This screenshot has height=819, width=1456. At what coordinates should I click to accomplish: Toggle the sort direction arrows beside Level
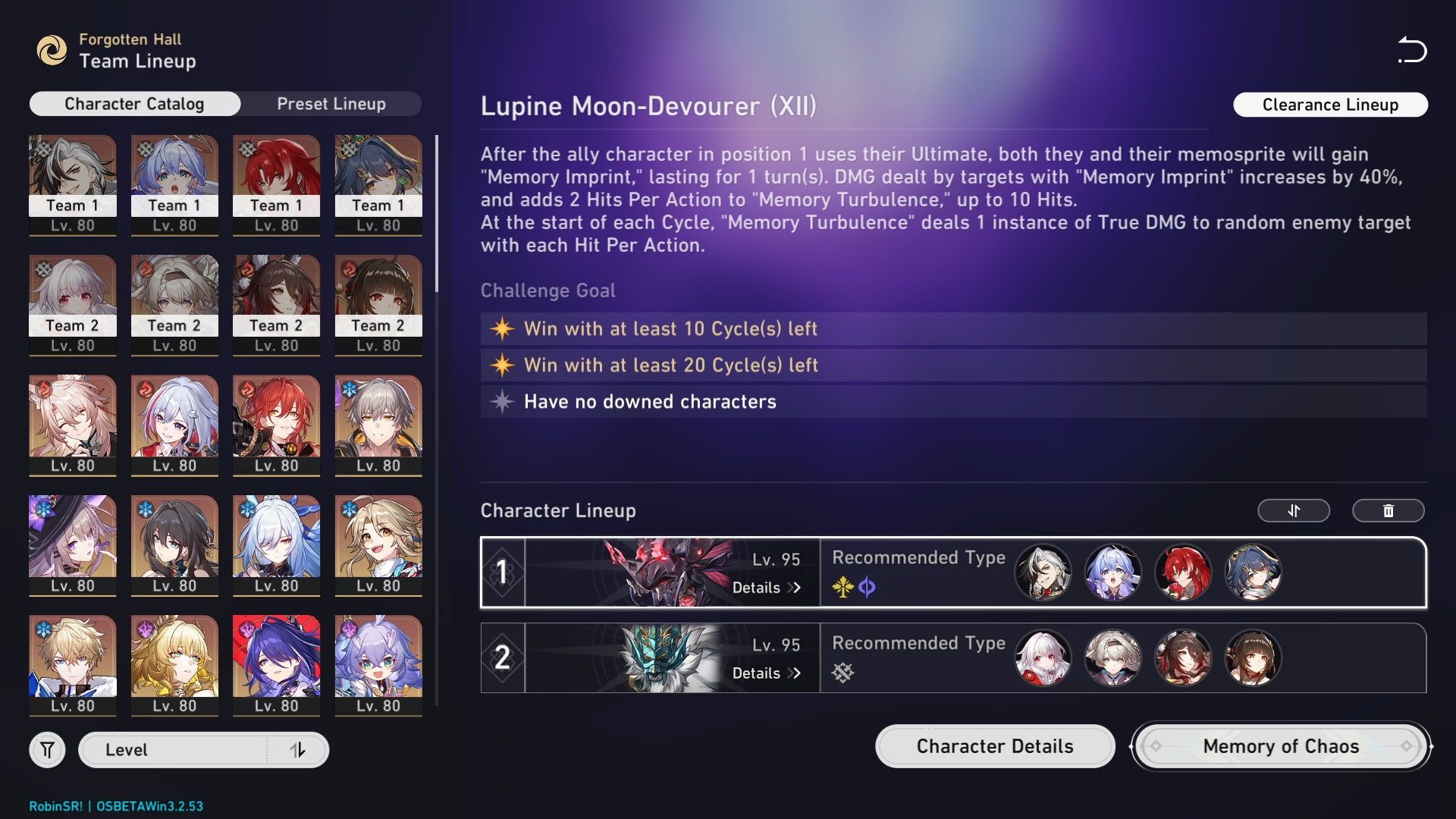(x=297, y=750)
